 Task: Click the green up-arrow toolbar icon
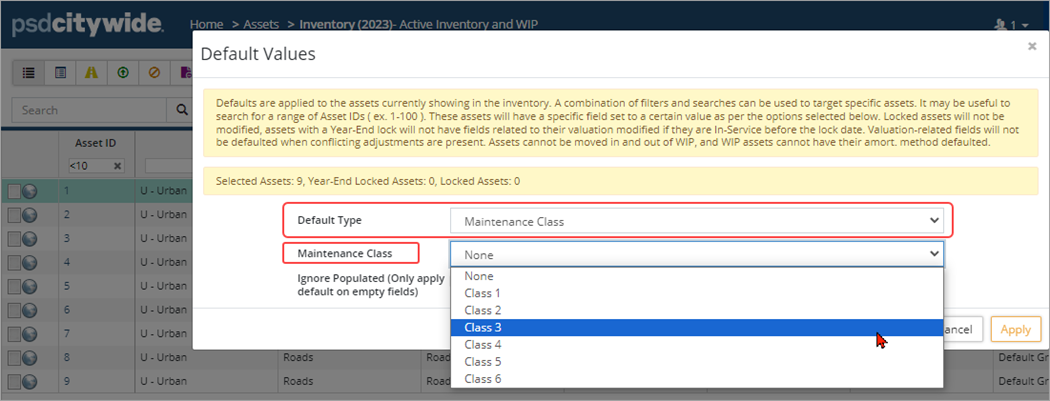click(x=122, y=73)
